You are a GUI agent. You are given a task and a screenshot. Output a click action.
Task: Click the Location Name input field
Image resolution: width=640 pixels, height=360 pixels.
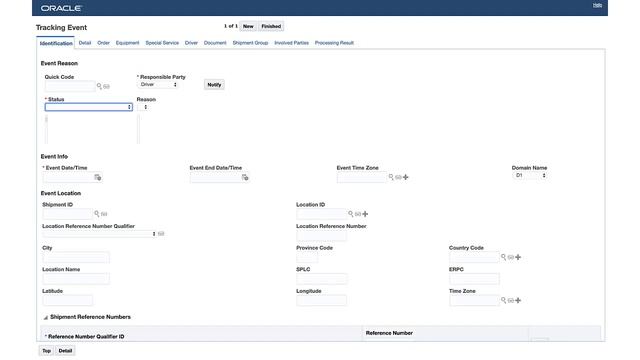point(76,279)
